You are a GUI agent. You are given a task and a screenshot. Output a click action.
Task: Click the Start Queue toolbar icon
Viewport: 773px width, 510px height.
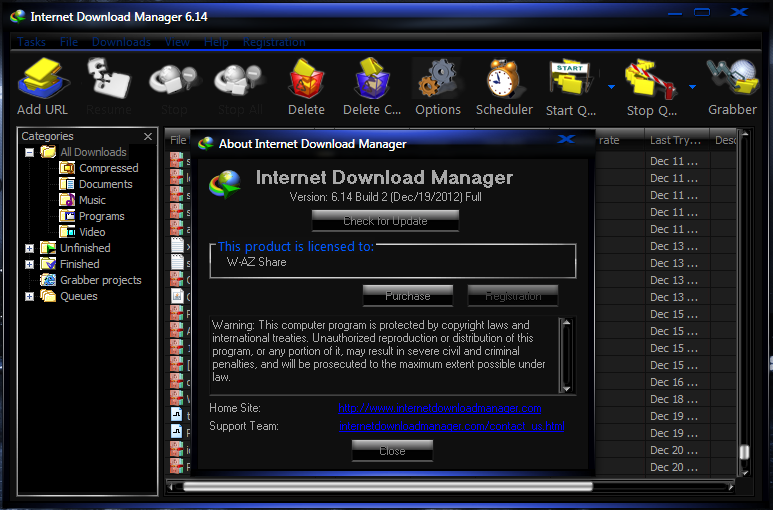click(x=570, y=79)
